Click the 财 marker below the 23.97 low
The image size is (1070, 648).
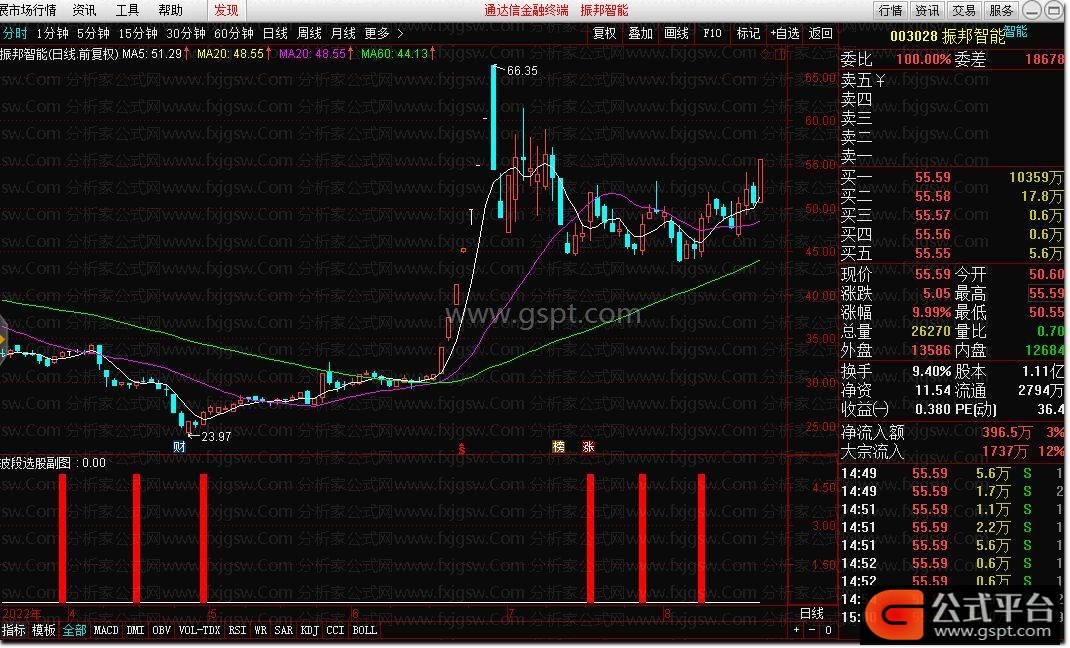[x=179, y=447]
